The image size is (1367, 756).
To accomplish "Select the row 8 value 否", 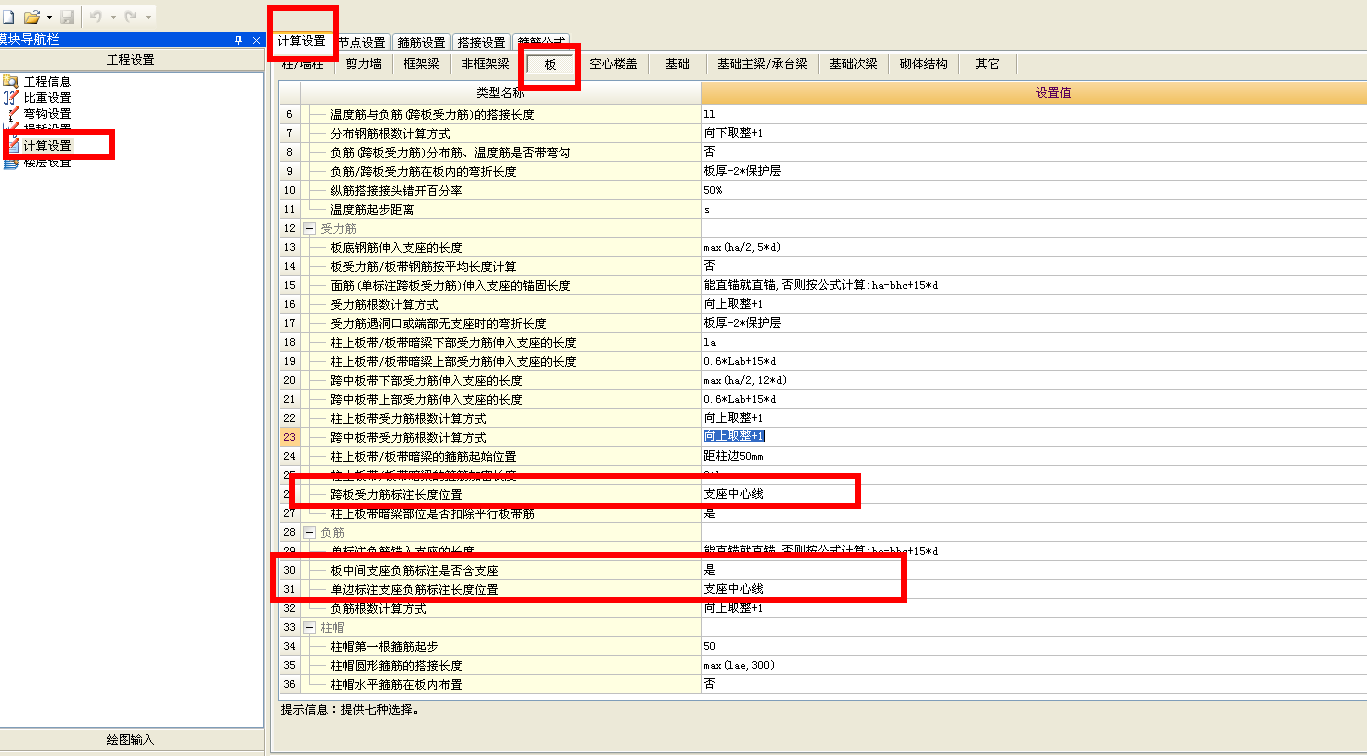I will pyautogui.click(x=1034, y=152).
